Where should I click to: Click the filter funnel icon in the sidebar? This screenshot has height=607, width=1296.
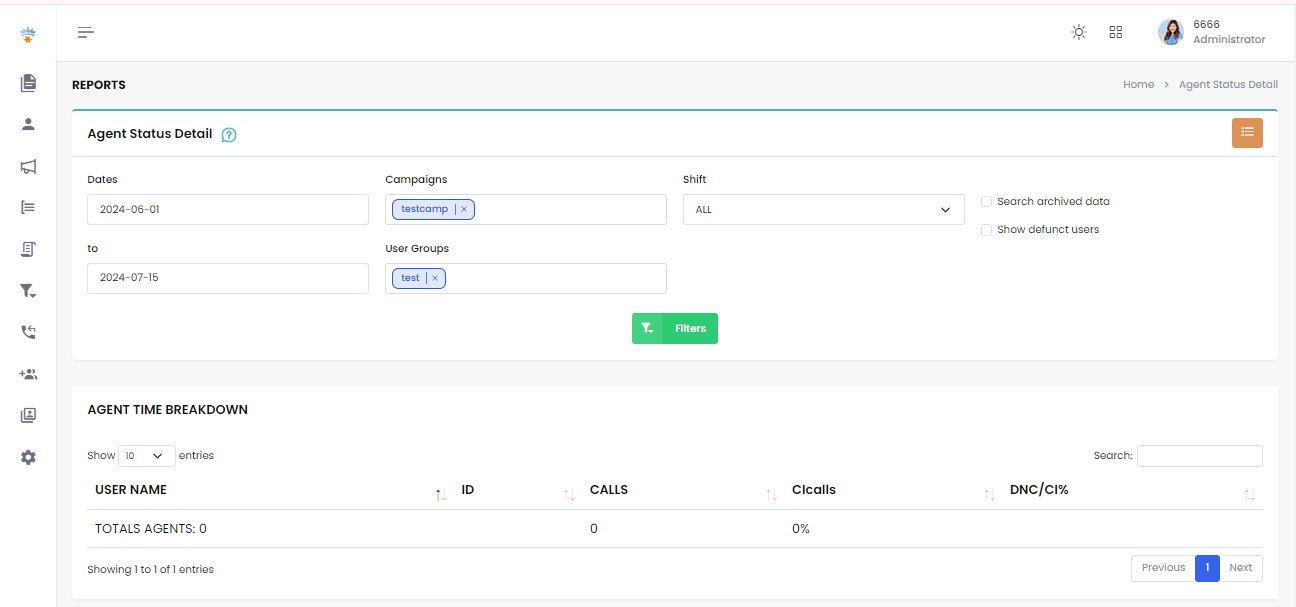(28, 291)
